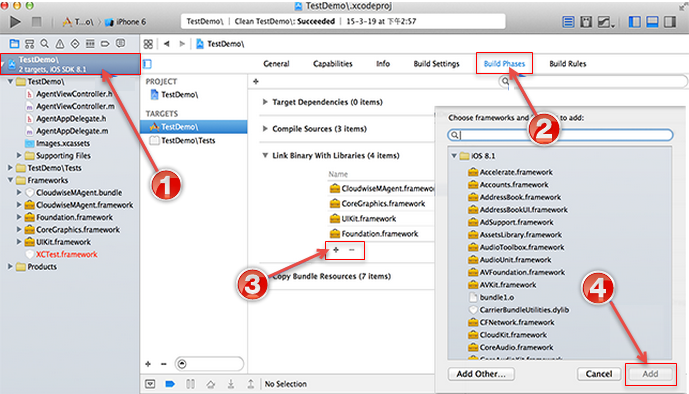Go back in editor history
The width and height of the screenshot is (689, 394).
pos(167,44)
